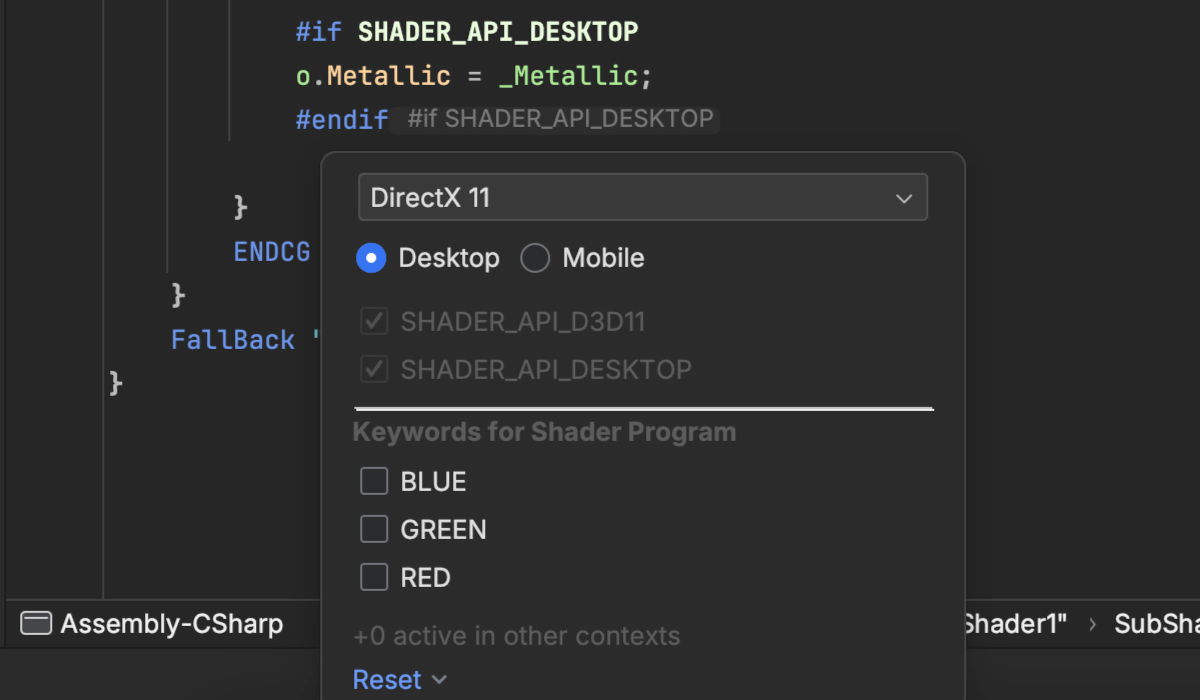Place cursor on the ENDCG keyword
The width and height of the screenshot is (1200, 700).
pyautogui.click(x=272, y=251)
